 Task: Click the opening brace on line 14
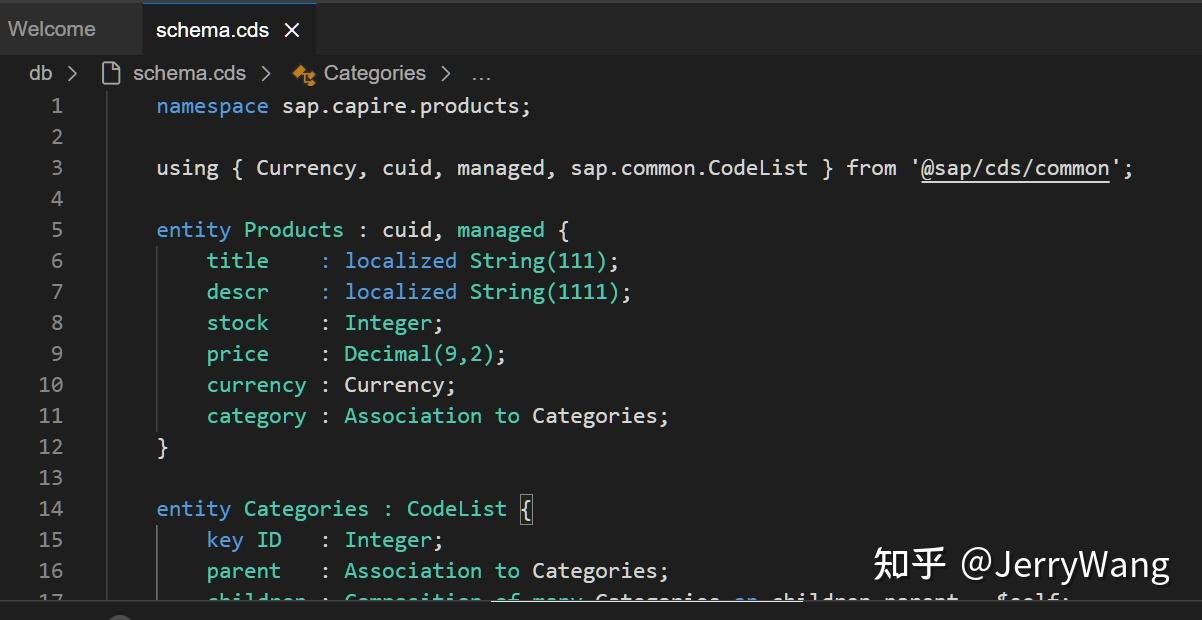click(x=526, y=509)
